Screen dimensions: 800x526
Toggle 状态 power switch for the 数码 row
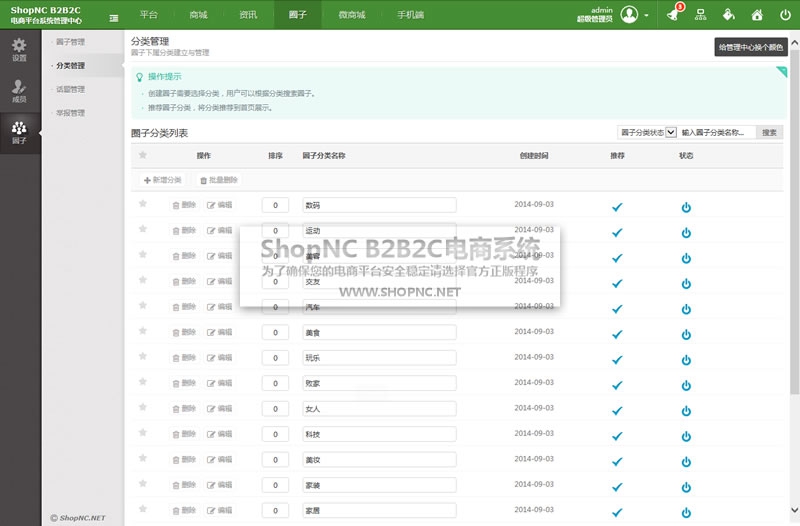(686, 207)
